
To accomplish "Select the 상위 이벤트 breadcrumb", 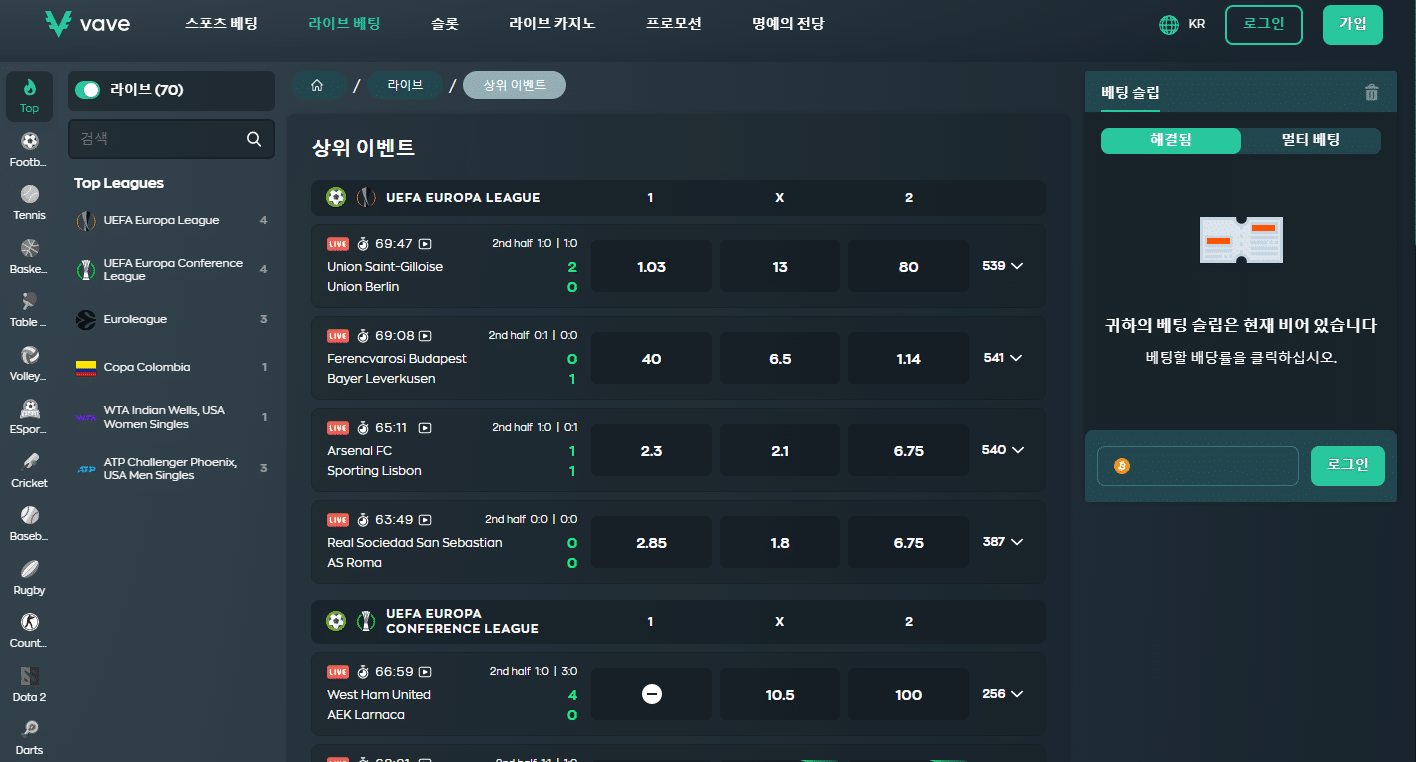I will (x=514, y=86).
